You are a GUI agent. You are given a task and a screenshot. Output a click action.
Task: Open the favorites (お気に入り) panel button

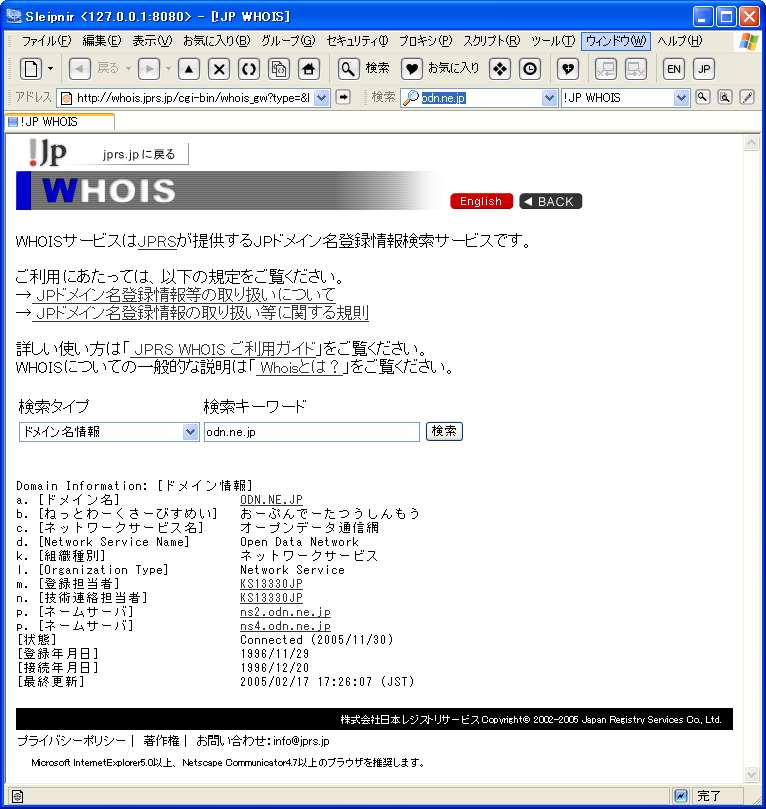pyautogui.click(x=441, y=69)
